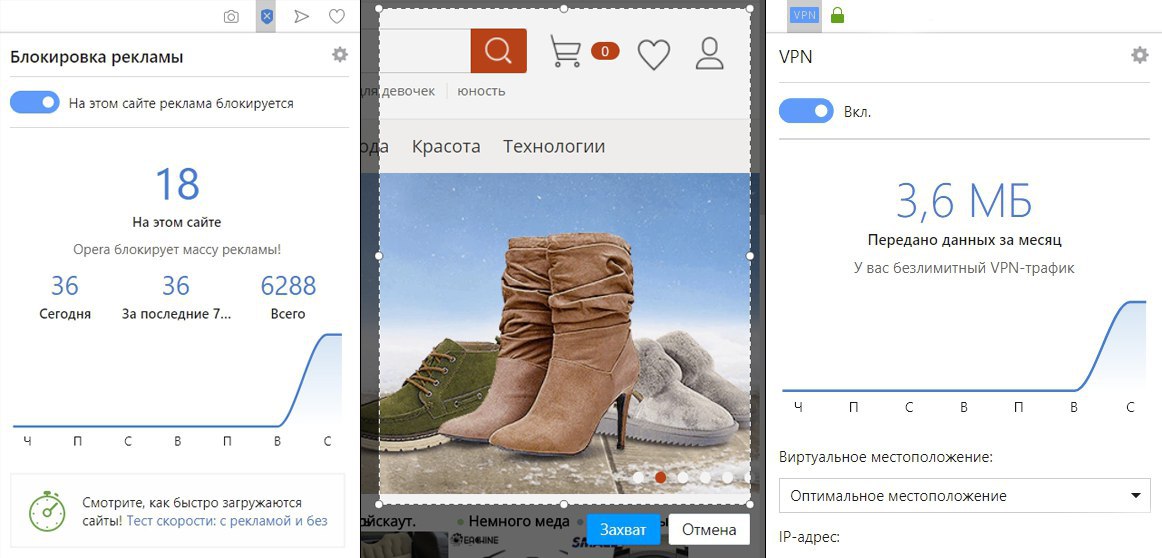Click the 6288 total blocked ads count
Viewport: 1162px width, 558px height.
coord(288,286)
